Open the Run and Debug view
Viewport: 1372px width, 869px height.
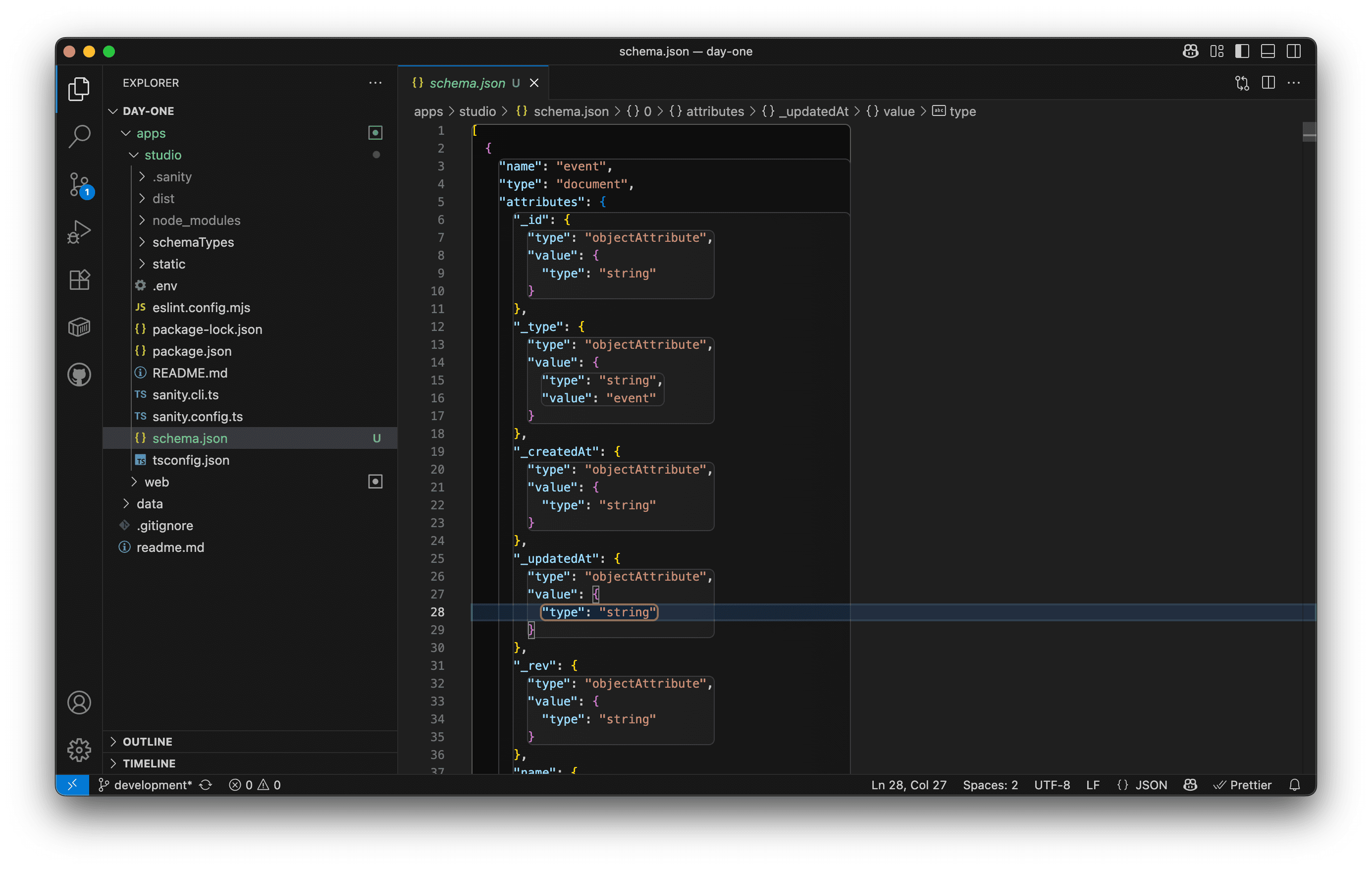click(x=79, y=231)
